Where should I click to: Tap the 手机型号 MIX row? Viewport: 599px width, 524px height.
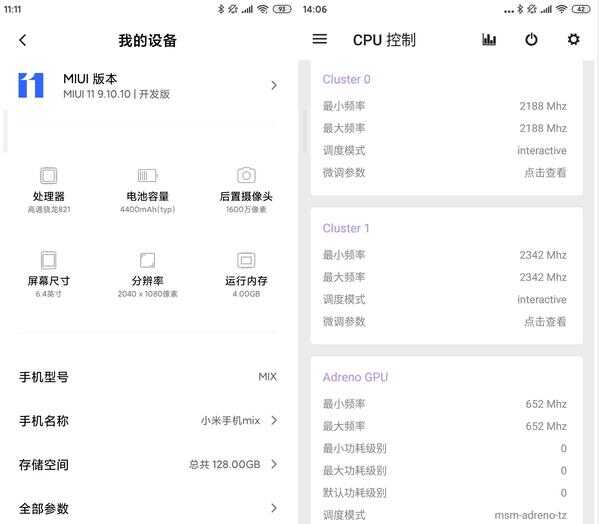tap(149, 377)
